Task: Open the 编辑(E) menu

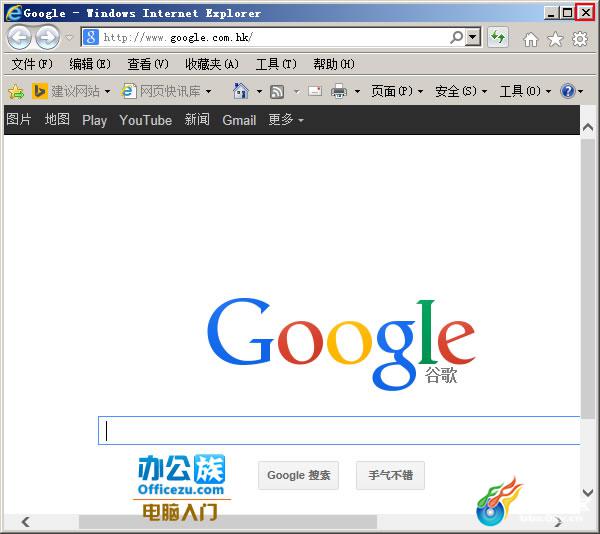Action: click(x=90, y=64)
